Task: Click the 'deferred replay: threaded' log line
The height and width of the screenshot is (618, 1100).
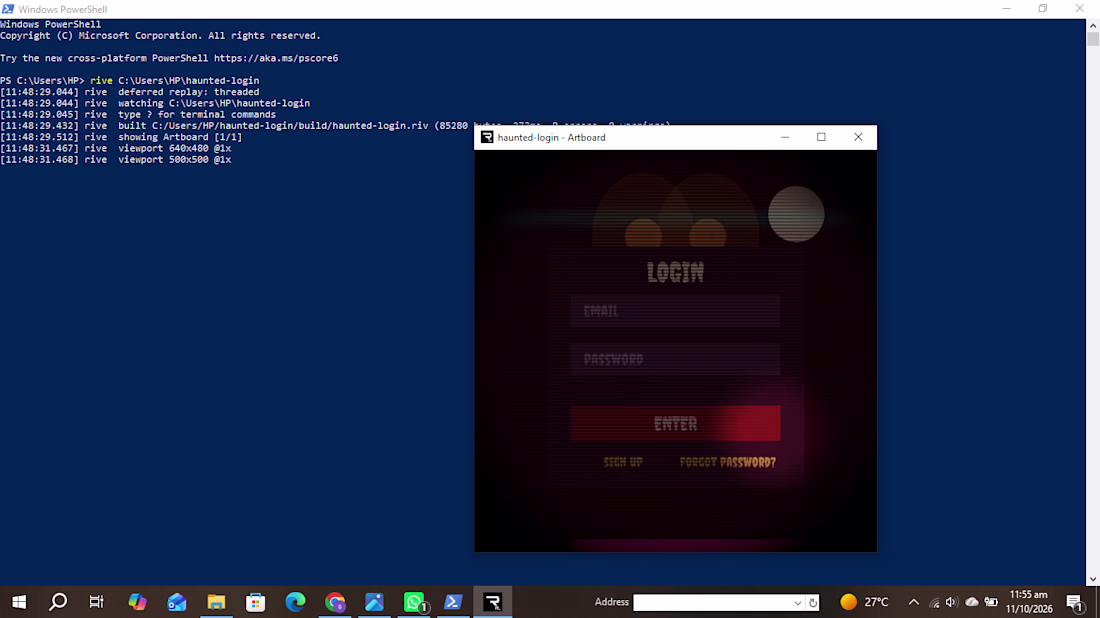Action: [130, 92]
